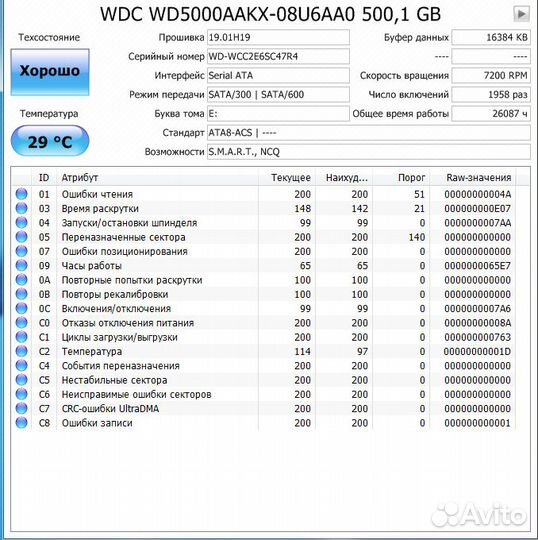This screenshot has height=540, width=538.
Task: Click the status circle for Отказы отключения питания
Action: (x=21, y=323)
